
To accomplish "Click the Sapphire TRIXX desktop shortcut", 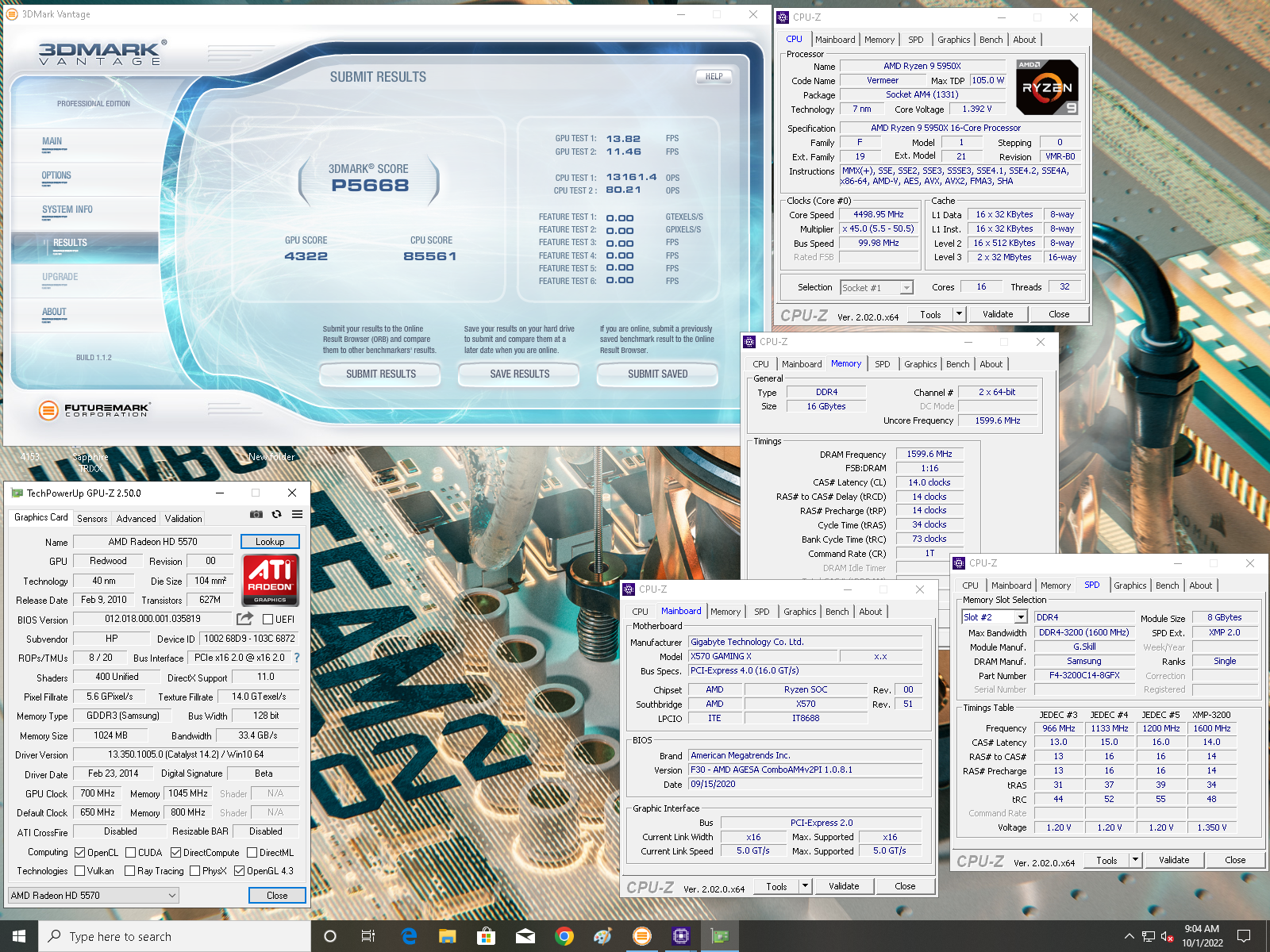I will coord(90,463).
